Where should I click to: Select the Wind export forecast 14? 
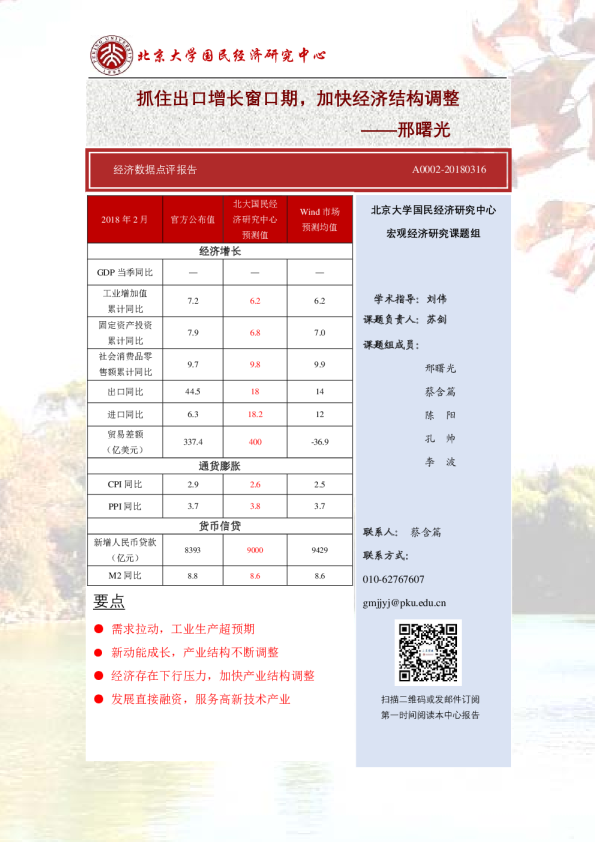click(x=320, y=391)
